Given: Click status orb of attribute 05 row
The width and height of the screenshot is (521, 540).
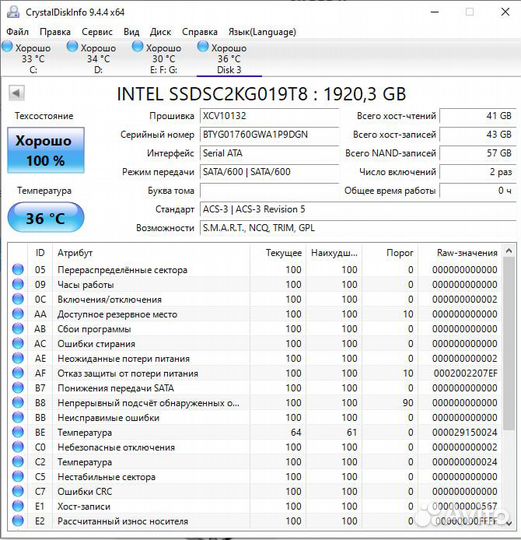Looking at the screenshot, I should pos(18,269).
